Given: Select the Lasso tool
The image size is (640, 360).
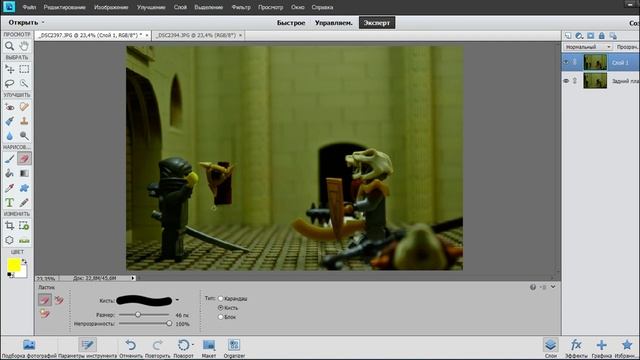Looking at the screenshot, I should [x=9, y=84].
